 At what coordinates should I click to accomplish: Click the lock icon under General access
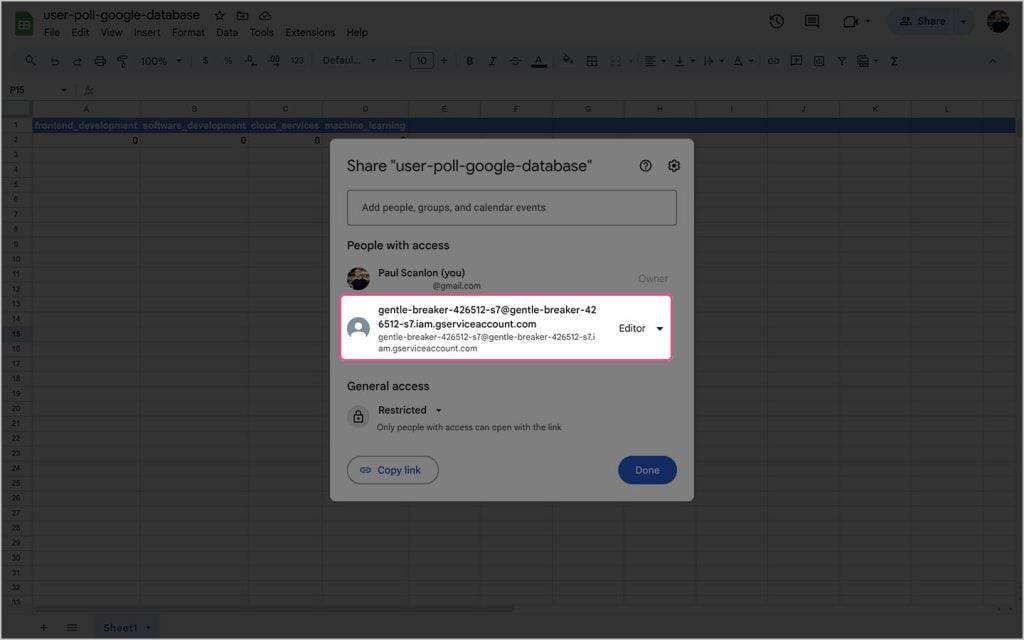(358, 417)
